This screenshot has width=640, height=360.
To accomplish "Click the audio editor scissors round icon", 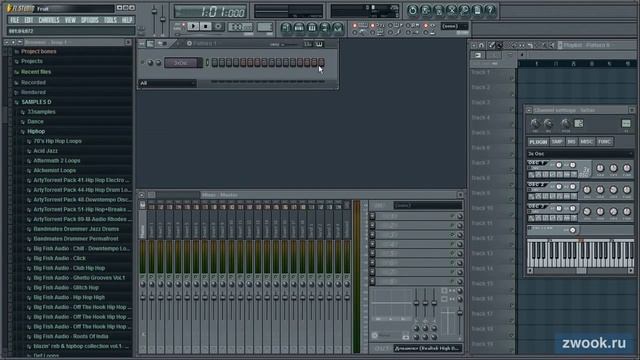I will tap(451, 10).
